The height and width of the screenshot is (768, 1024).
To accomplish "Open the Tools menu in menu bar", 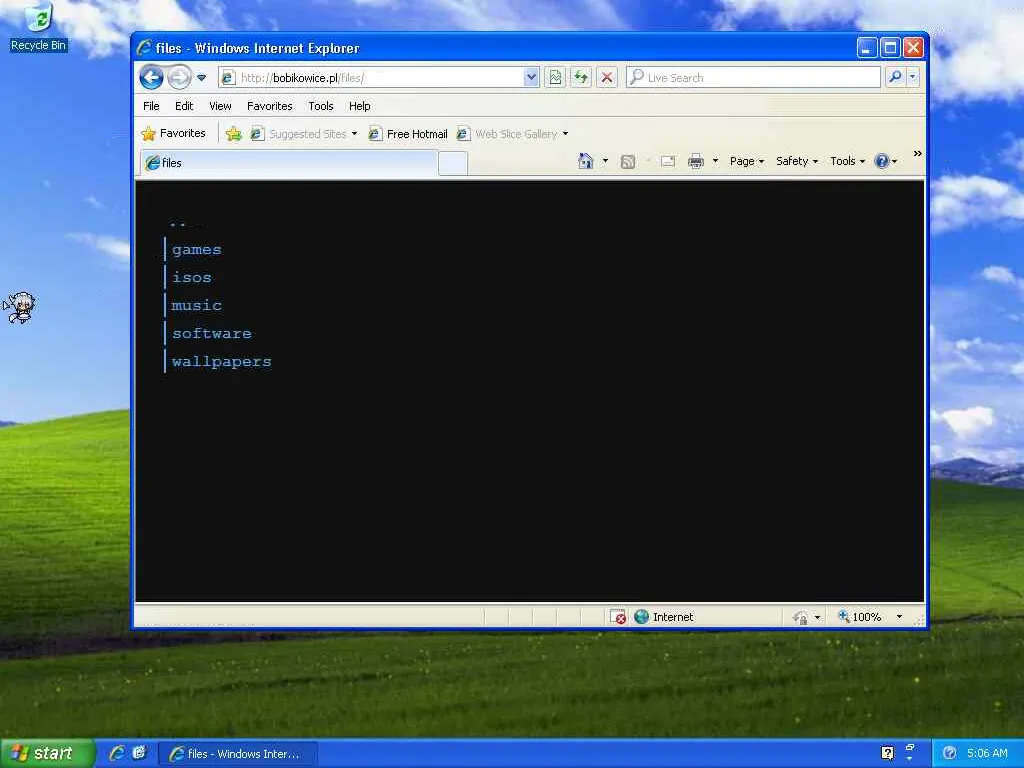I will click(321, 106).
